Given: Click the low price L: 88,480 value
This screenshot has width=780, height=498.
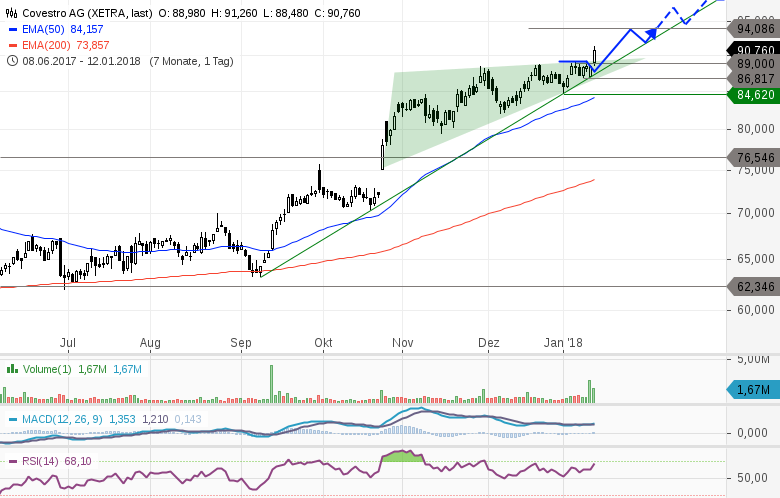Looking at the screenshot, I should (286, 13).
